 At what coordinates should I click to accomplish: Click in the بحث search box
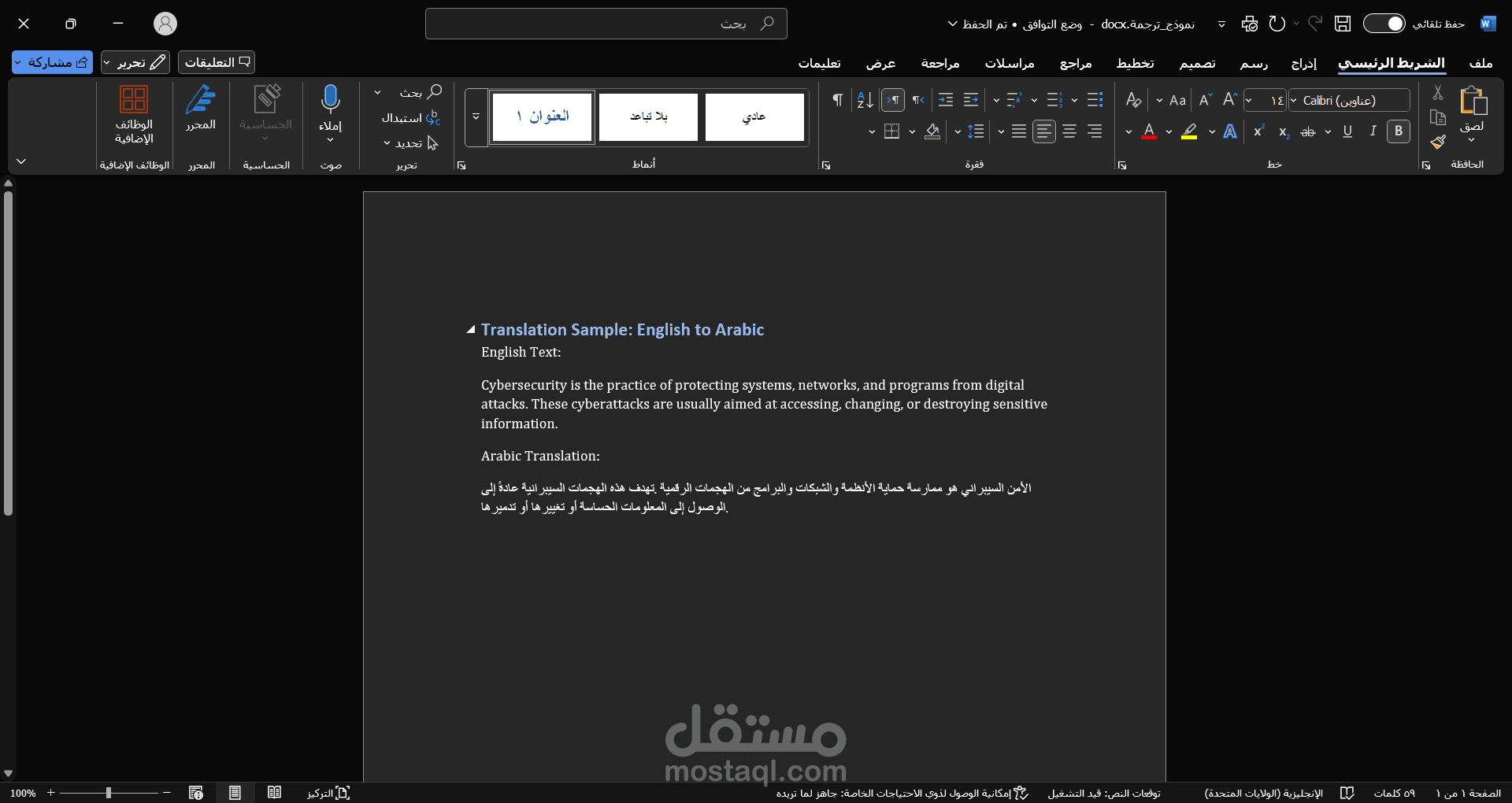point(606,24)
